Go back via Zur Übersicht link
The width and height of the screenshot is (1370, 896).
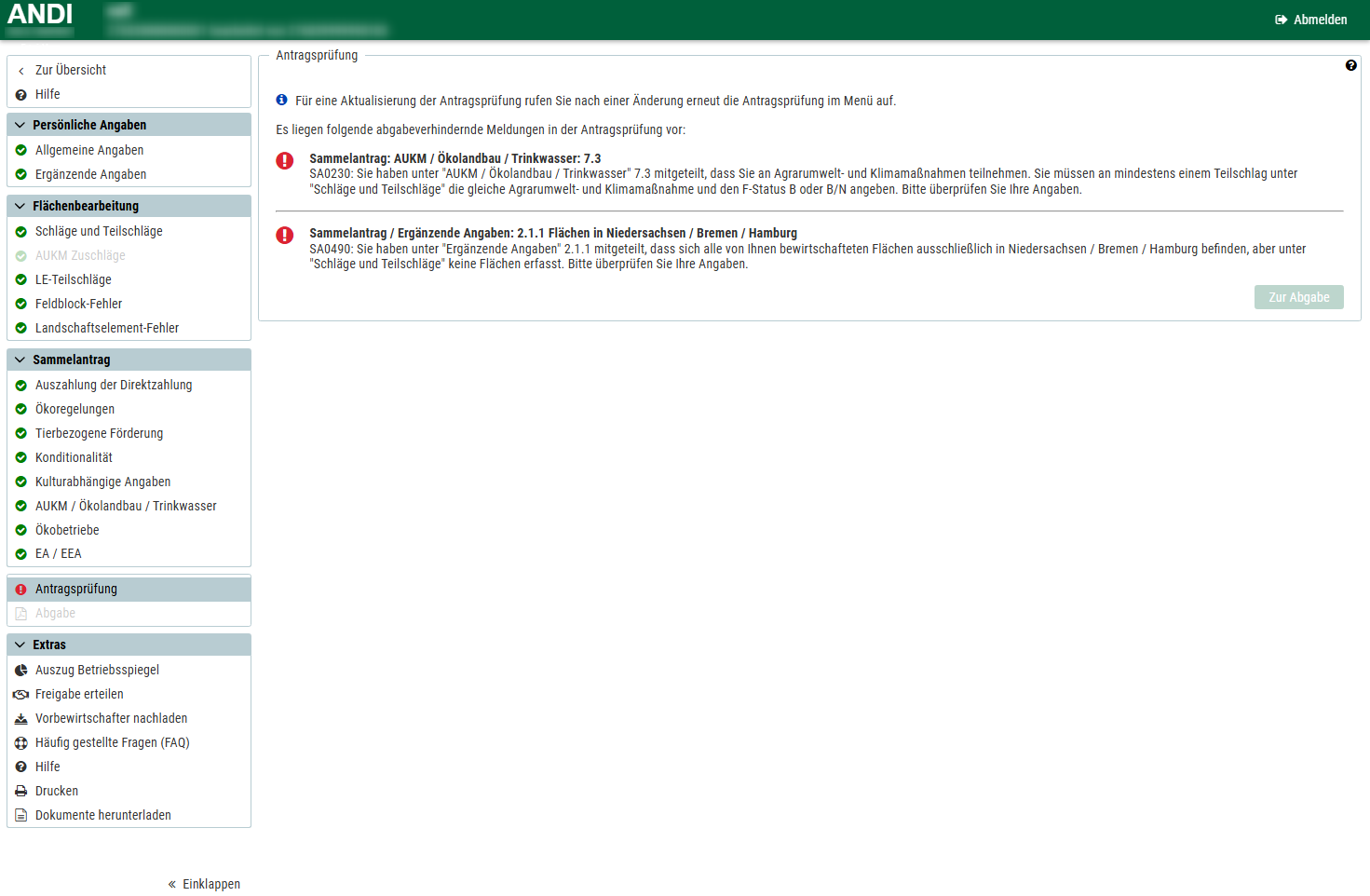click(x=70, y=70)
